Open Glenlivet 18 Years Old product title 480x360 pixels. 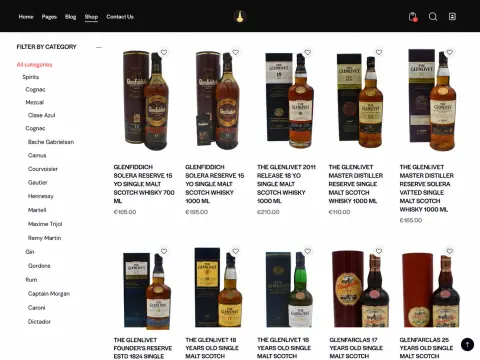212,348
